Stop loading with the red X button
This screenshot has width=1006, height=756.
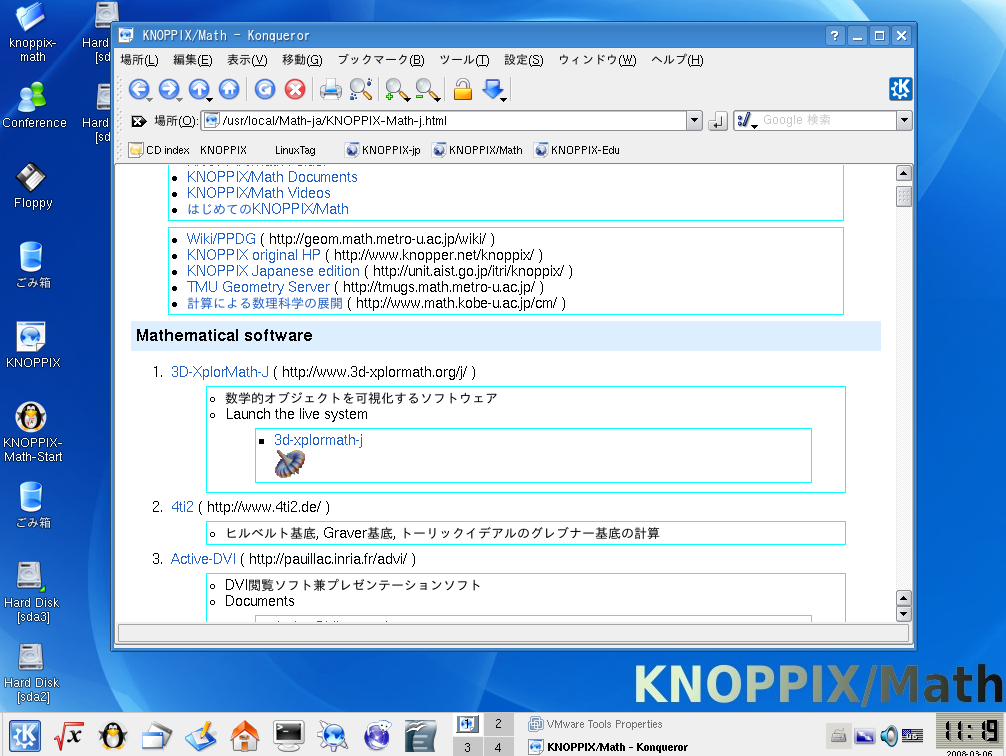point(294,89)
